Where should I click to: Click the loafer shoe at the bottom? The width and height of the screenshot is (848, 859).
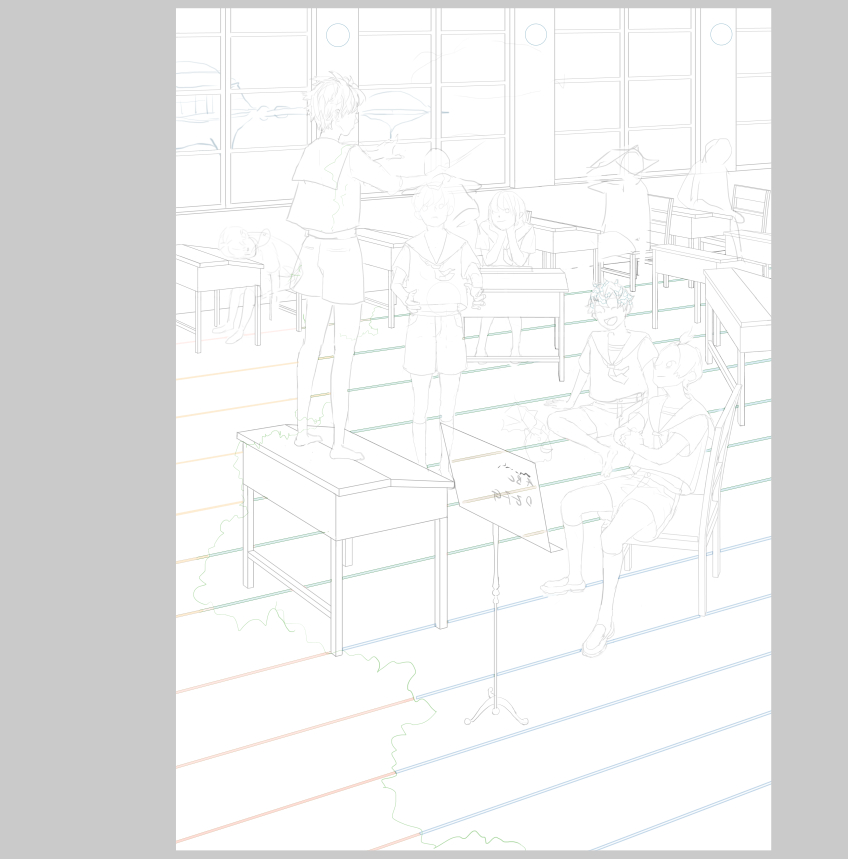pos(596,640)
